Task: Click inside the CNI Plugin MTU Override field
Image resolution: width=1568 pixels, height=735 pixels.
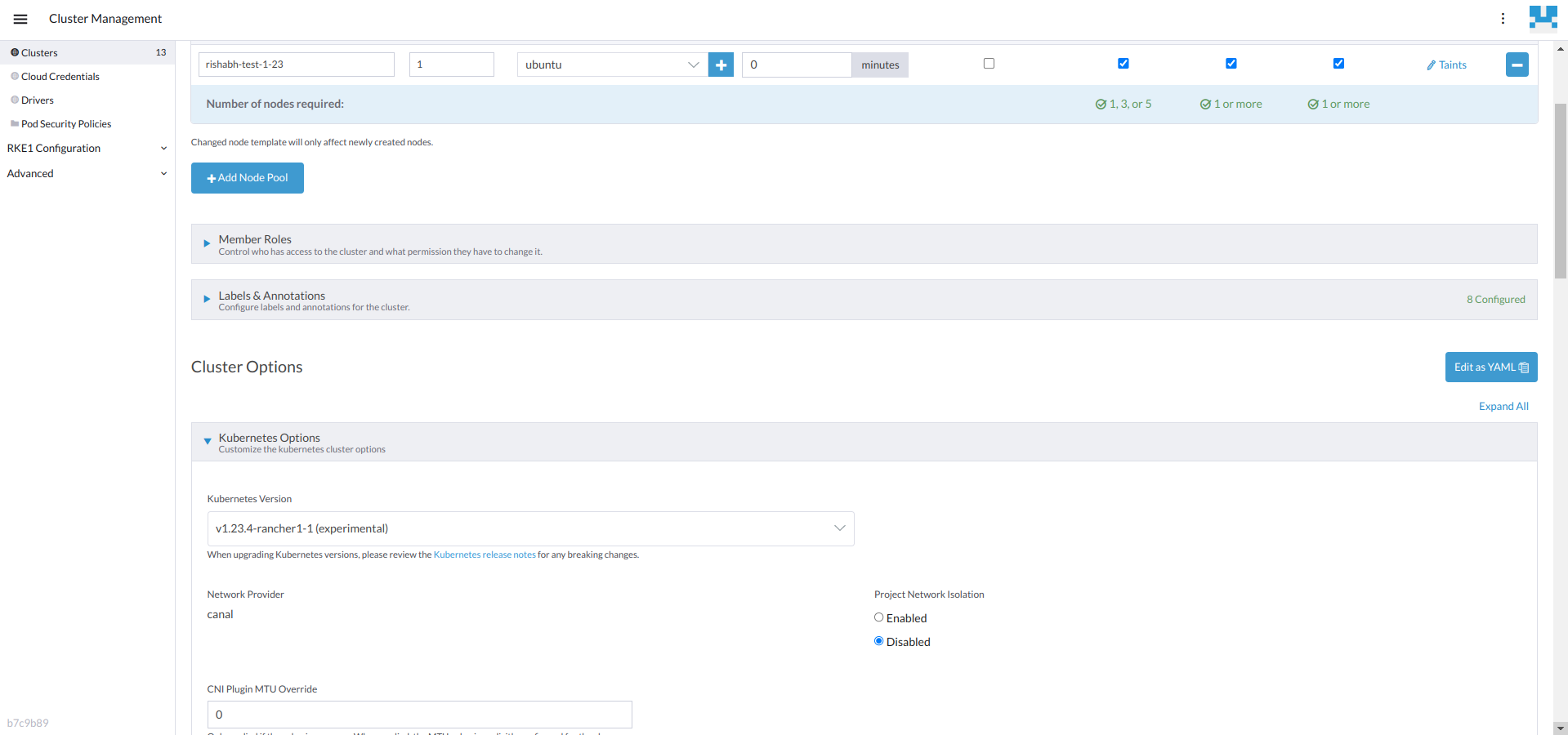Action: click(x=419, y=714)
